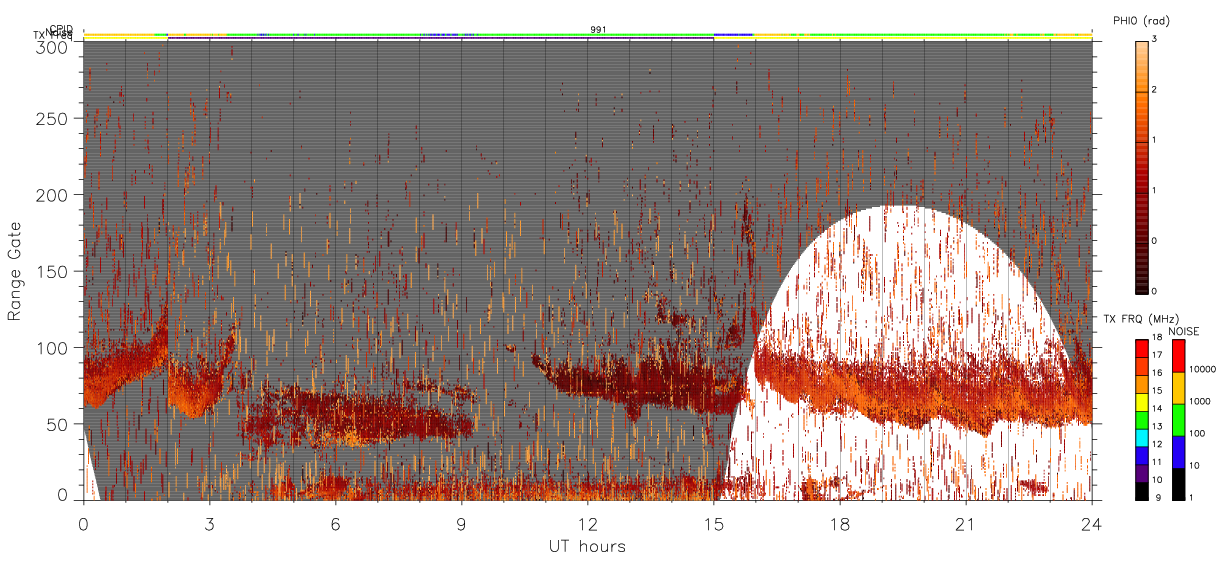The image size is (1228, 567).
Task: Click the red top swatch of NOISE legend
Action: pyautogui.click(x=1178, y=355)
